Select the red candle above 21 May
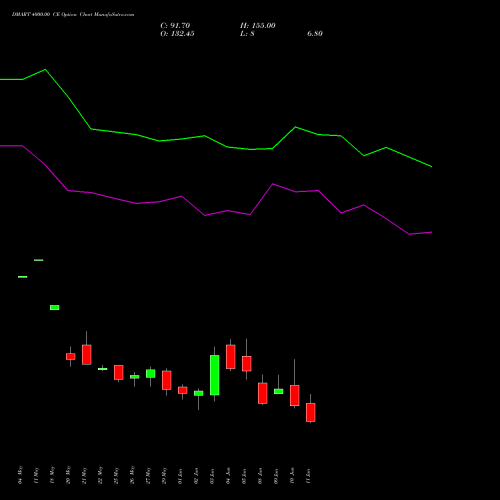Image resolution: width=500 pixels, height=500 pixels. 87,355
